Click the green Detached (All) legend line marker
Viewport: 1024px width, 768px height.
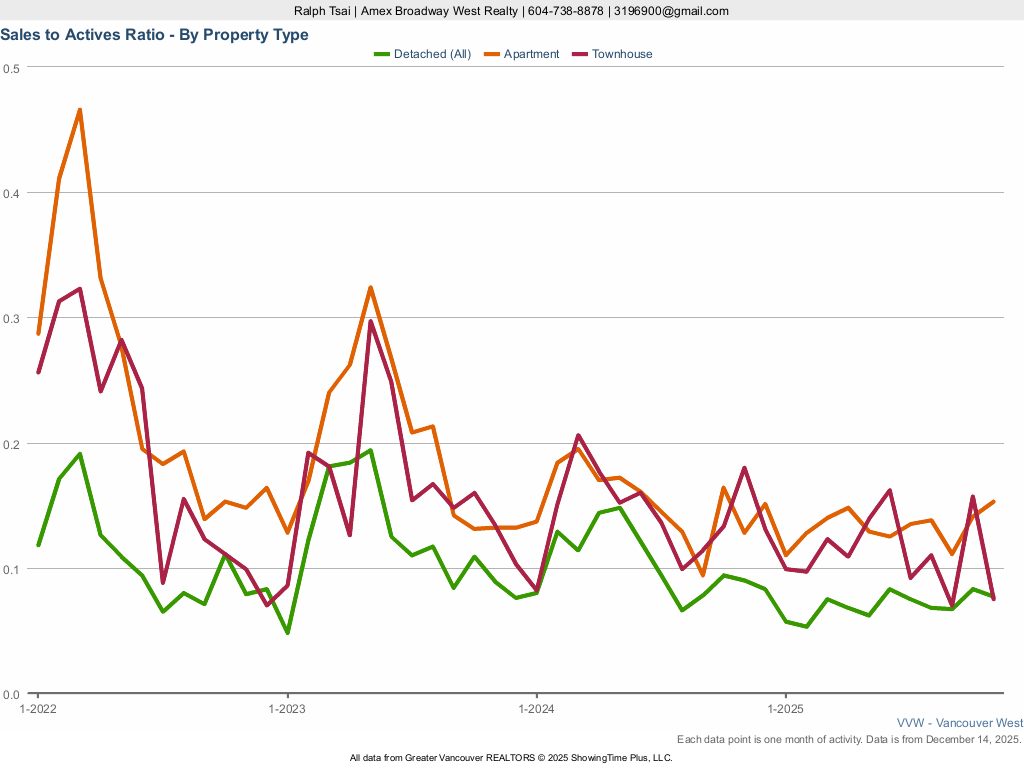381,54
